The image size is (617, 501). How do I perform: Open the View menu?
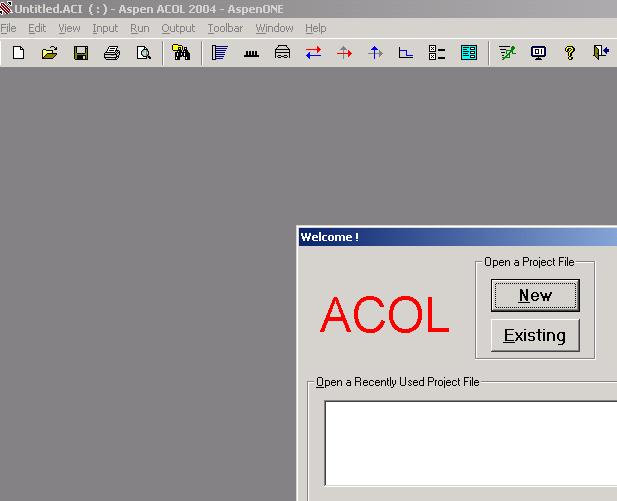tap(69, 28)
